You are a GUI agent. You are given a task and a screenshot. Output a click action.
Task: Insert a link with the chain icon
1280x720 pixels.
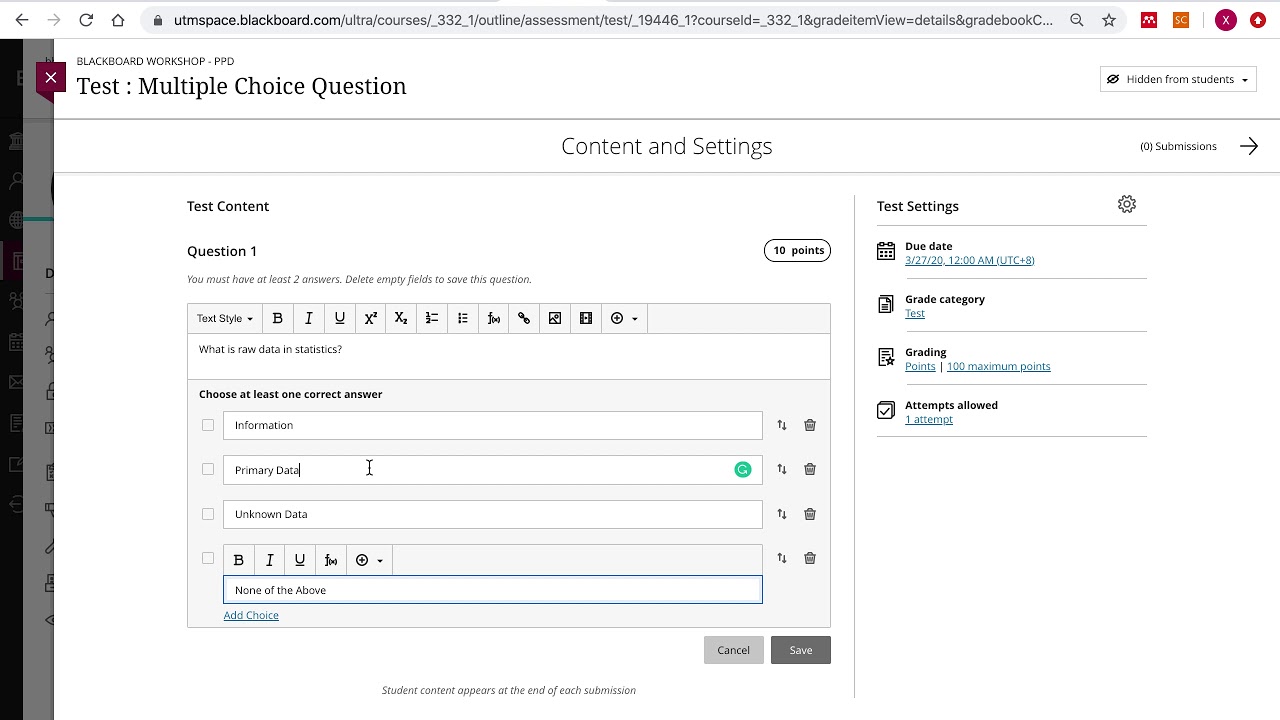tap(524, 318)
